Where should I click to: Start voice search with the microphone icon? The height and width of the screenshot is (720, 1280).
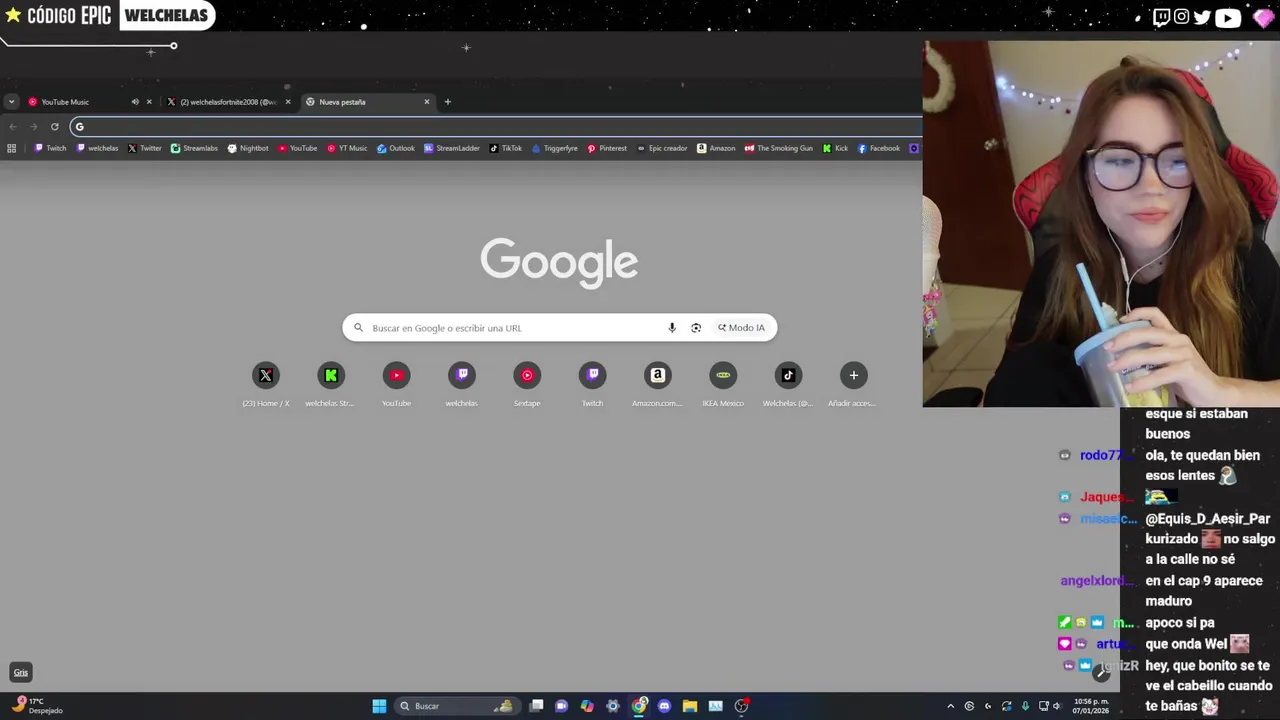(672, 328)
